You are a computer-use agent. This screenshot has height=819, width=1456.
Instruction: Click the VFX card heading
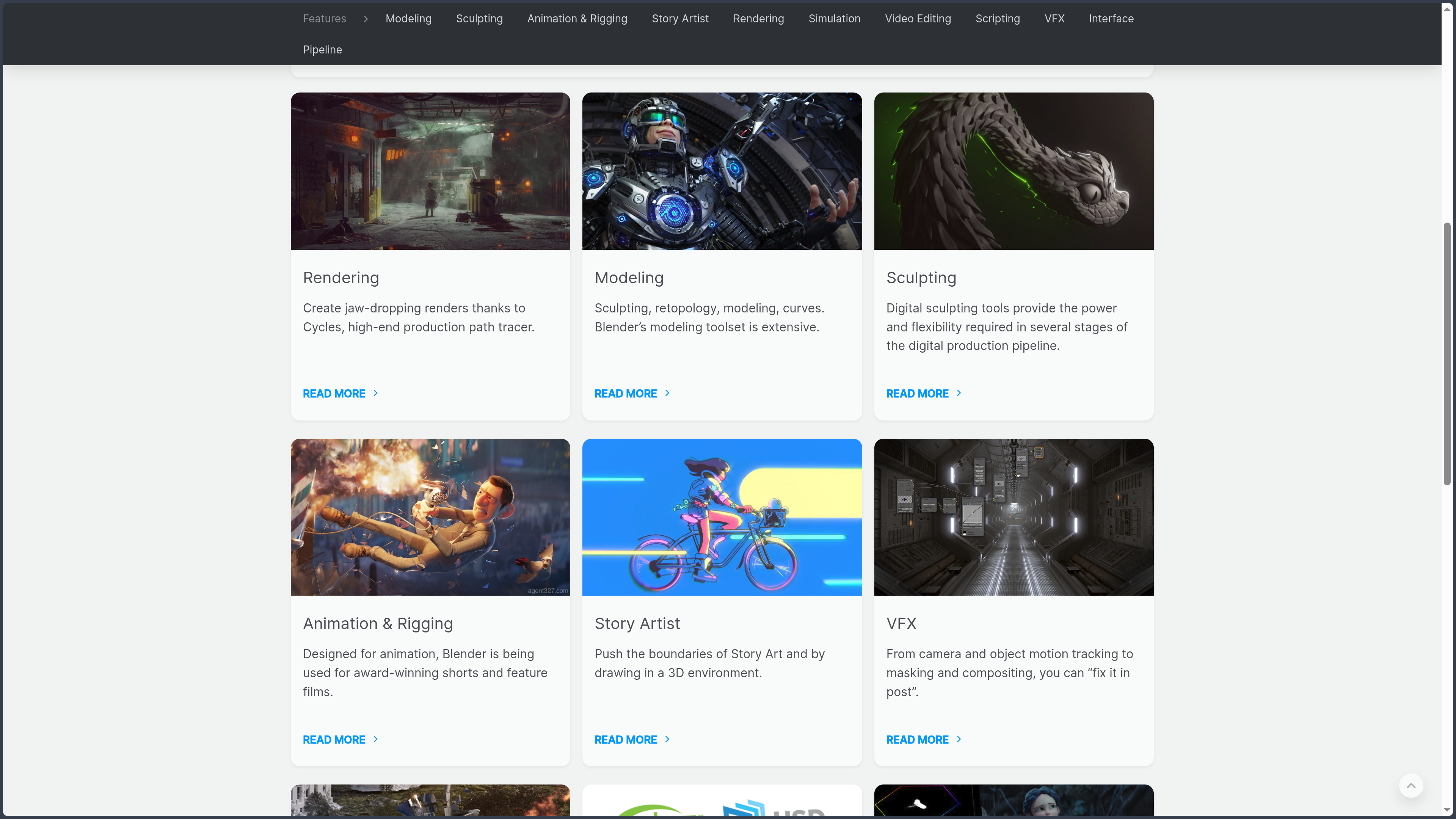pyautogui.click(x=901, y=623)
